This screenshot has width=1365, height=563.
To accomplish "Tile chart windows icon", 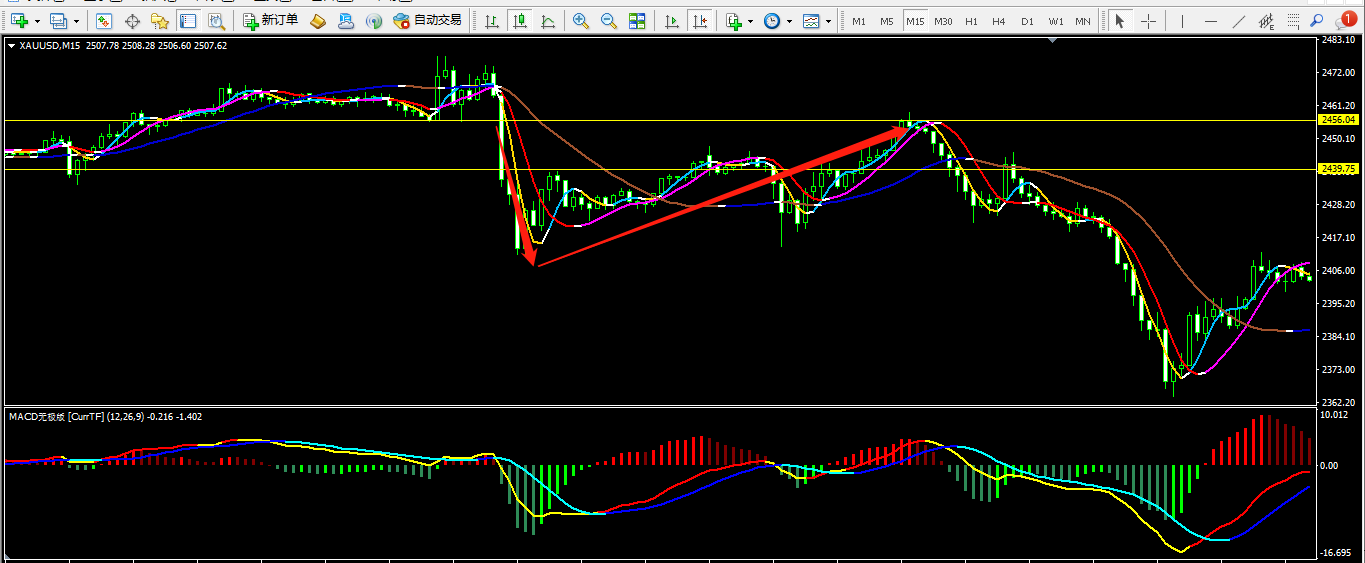I will point(637,21).
